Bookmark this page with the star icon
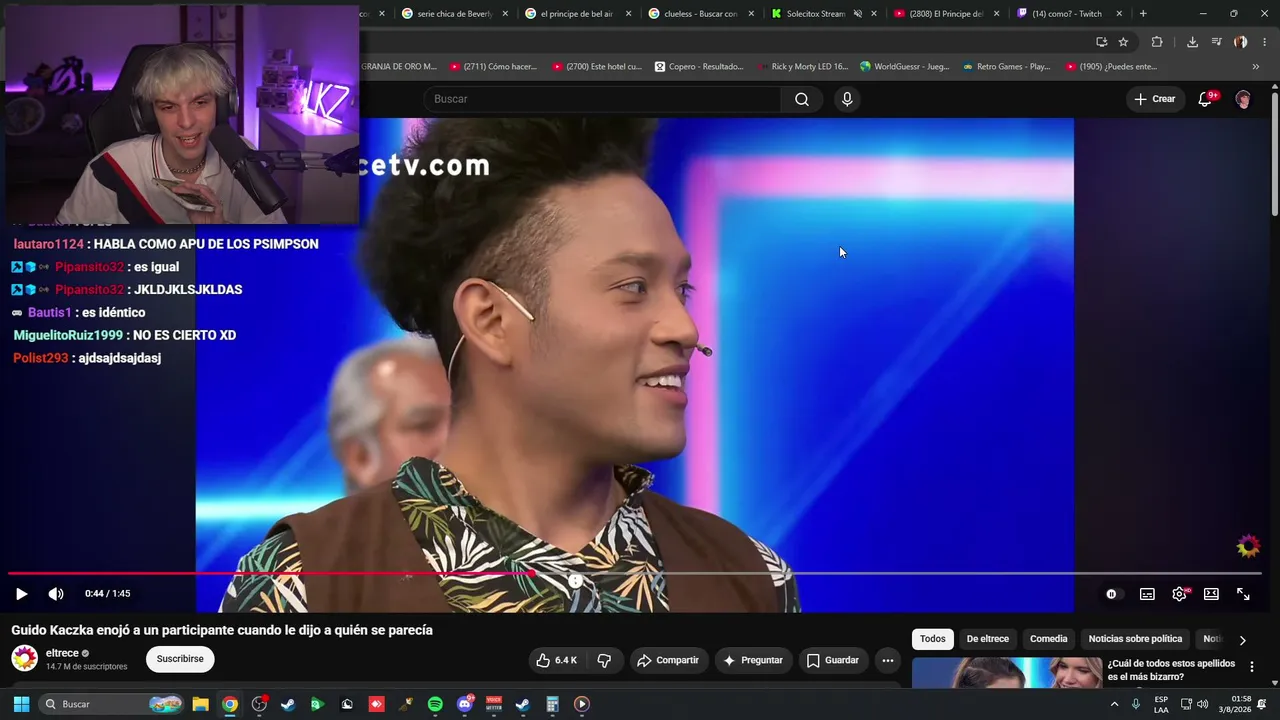Viewport: 1280px width, 720px height. (1123, 42)
